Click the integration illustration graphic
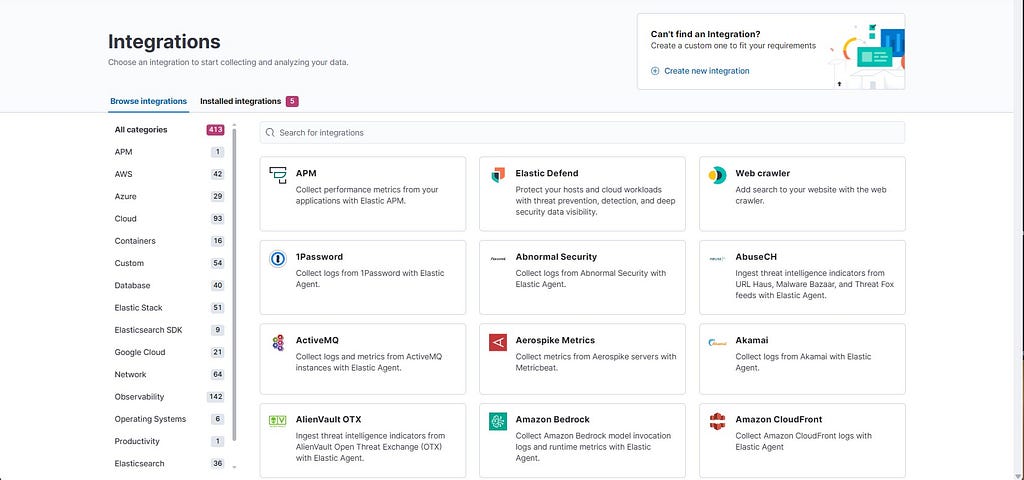This screenshot has height=480, width=1024. 867,56
